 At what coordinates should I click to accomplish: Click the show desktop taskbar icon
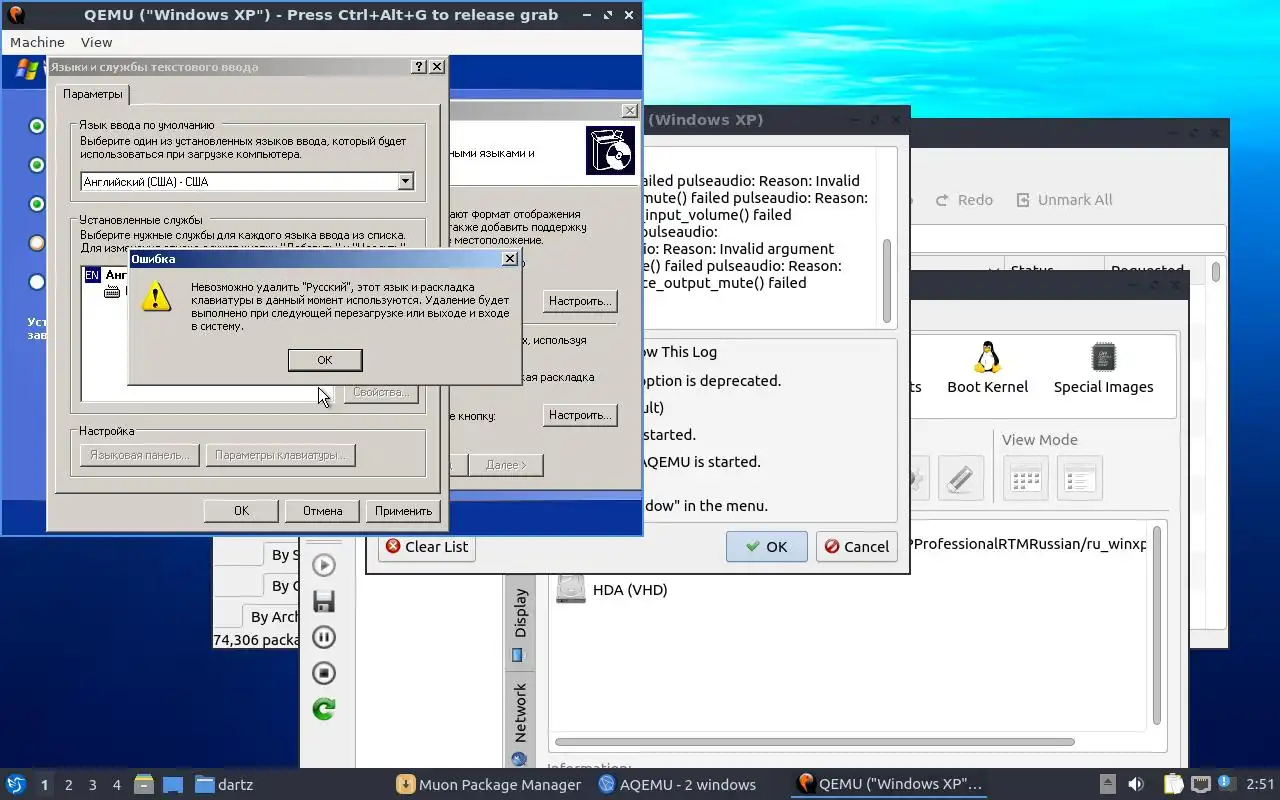tap(172, 784)
